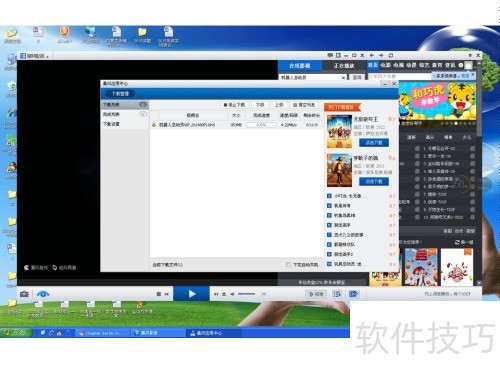500x375 pixels.
Task: Adjust the volume slider in player bar
Action: [x=247, y=294]
